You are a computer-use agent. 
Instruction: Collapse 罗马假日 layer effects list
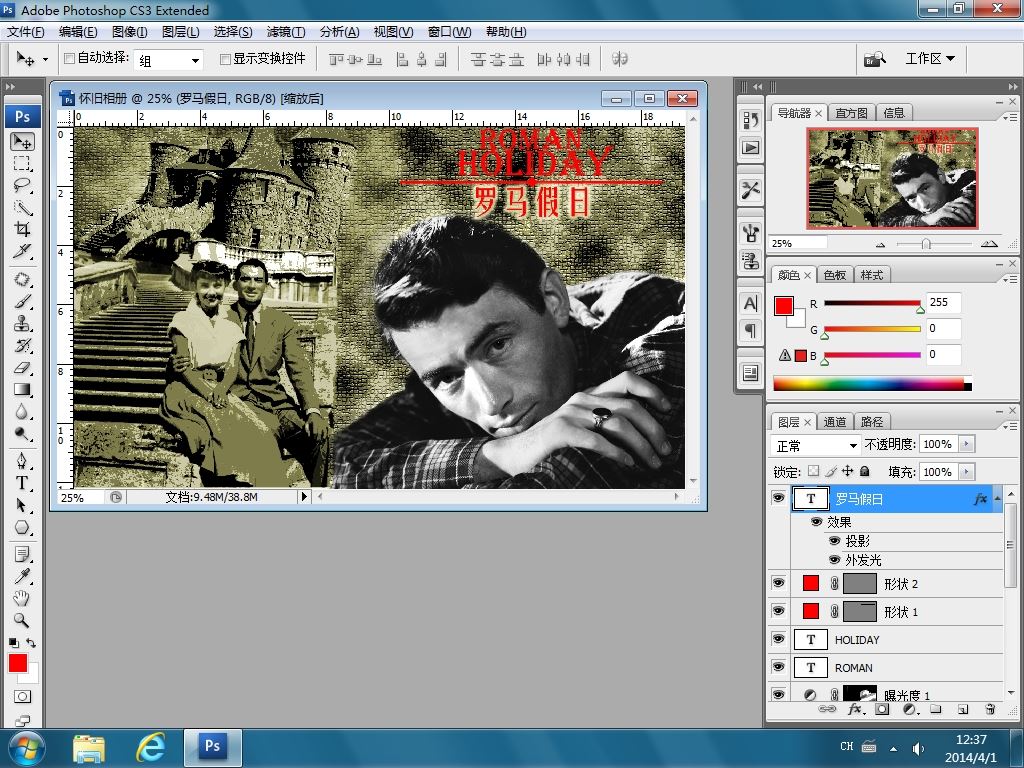pos(997,499)
